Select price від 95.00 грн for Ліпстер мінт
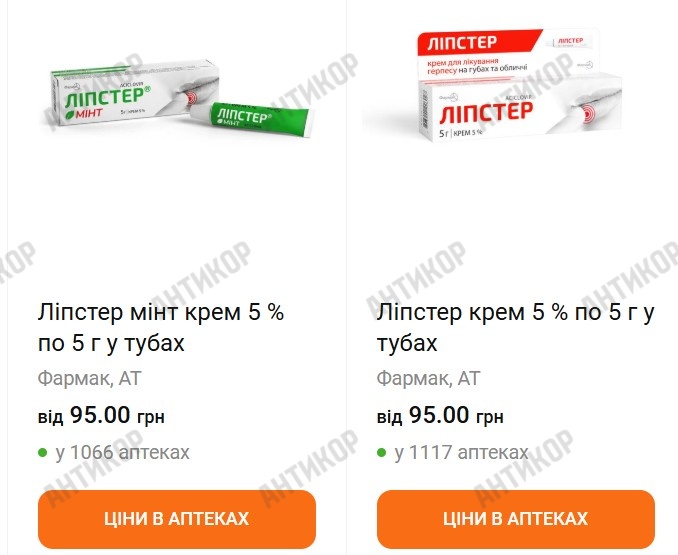Image resolution: width=678 pixels, height=555 pixels. click(x=101, y=415)
